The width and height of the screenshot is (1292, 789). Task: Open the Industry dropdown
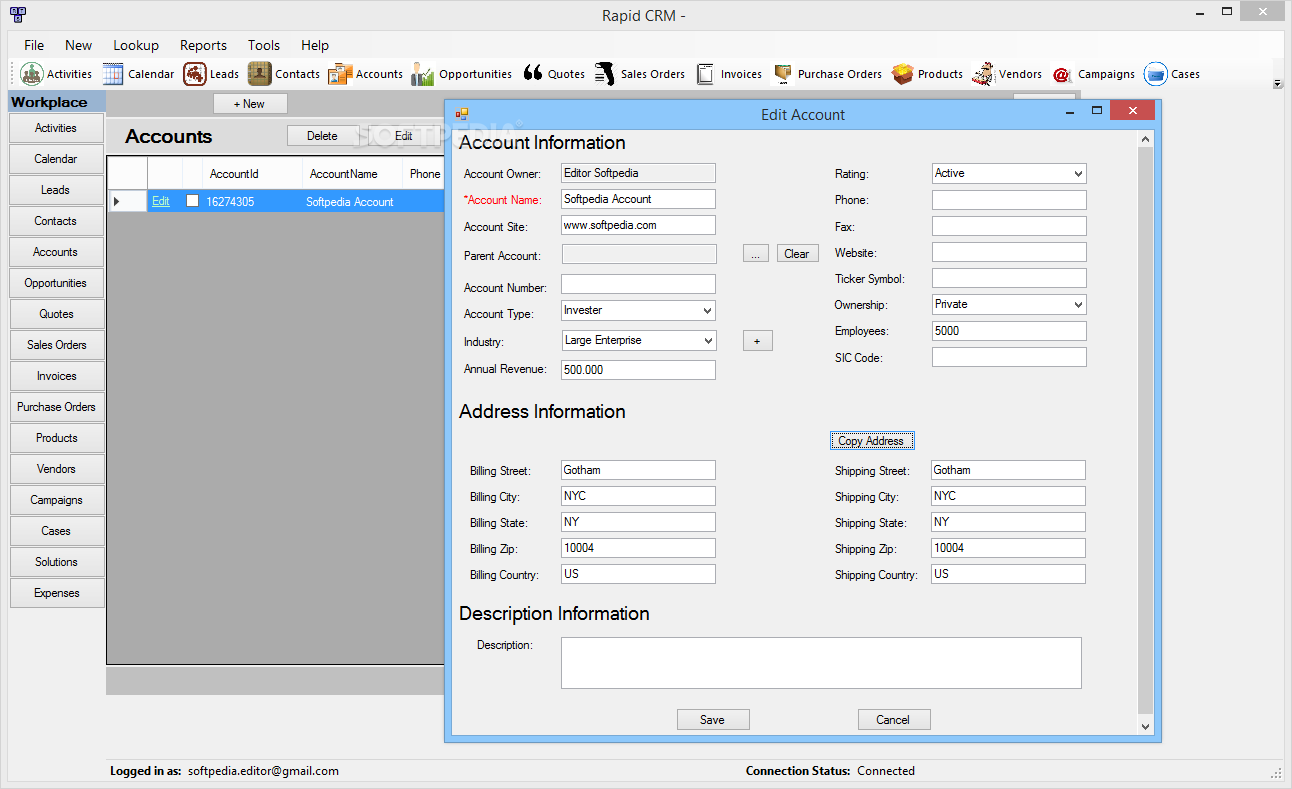click(708, 341)
